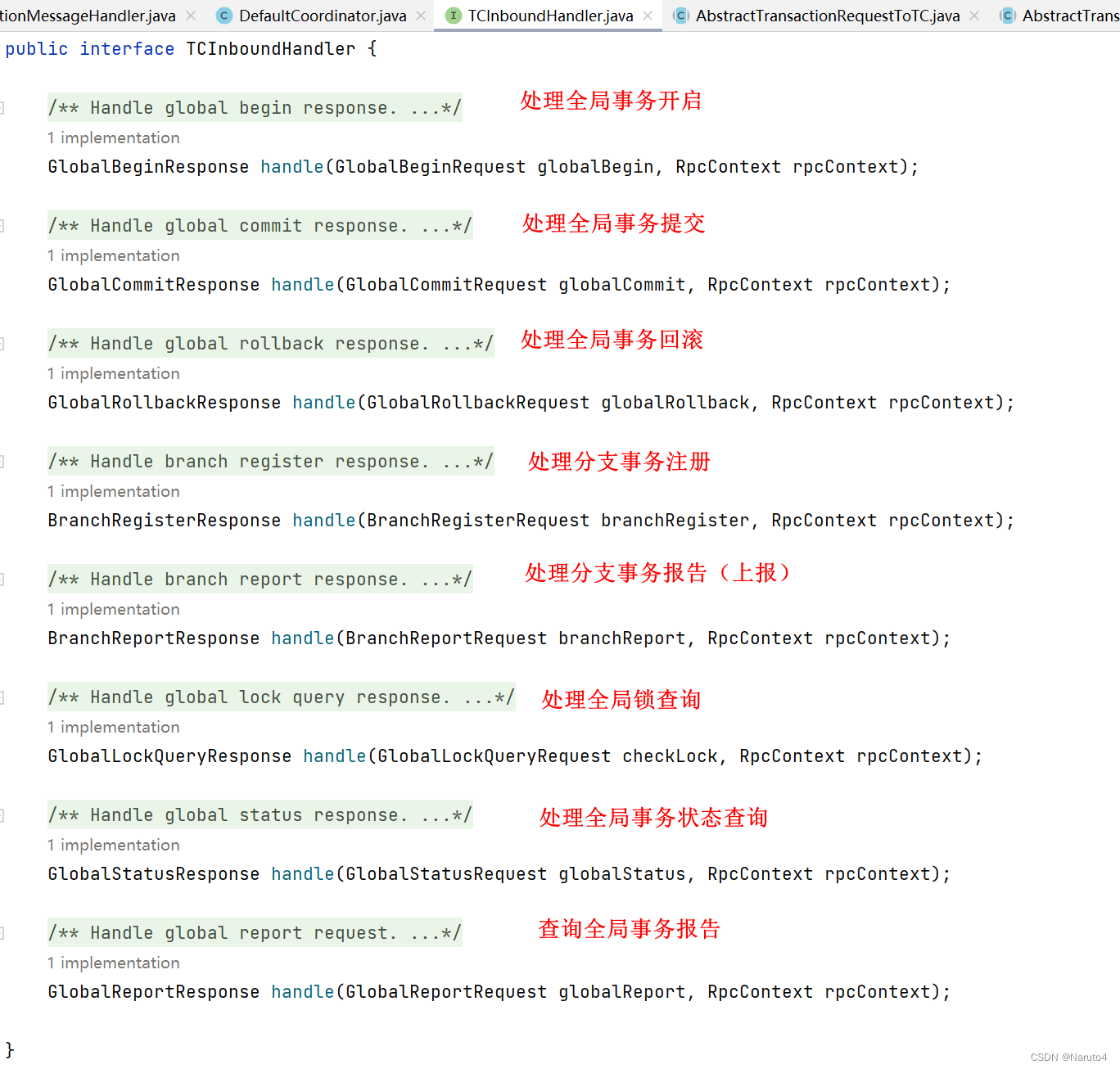
Task: Select the TCInboundHandler.java editor tab
Action: [x=550, y=16]
